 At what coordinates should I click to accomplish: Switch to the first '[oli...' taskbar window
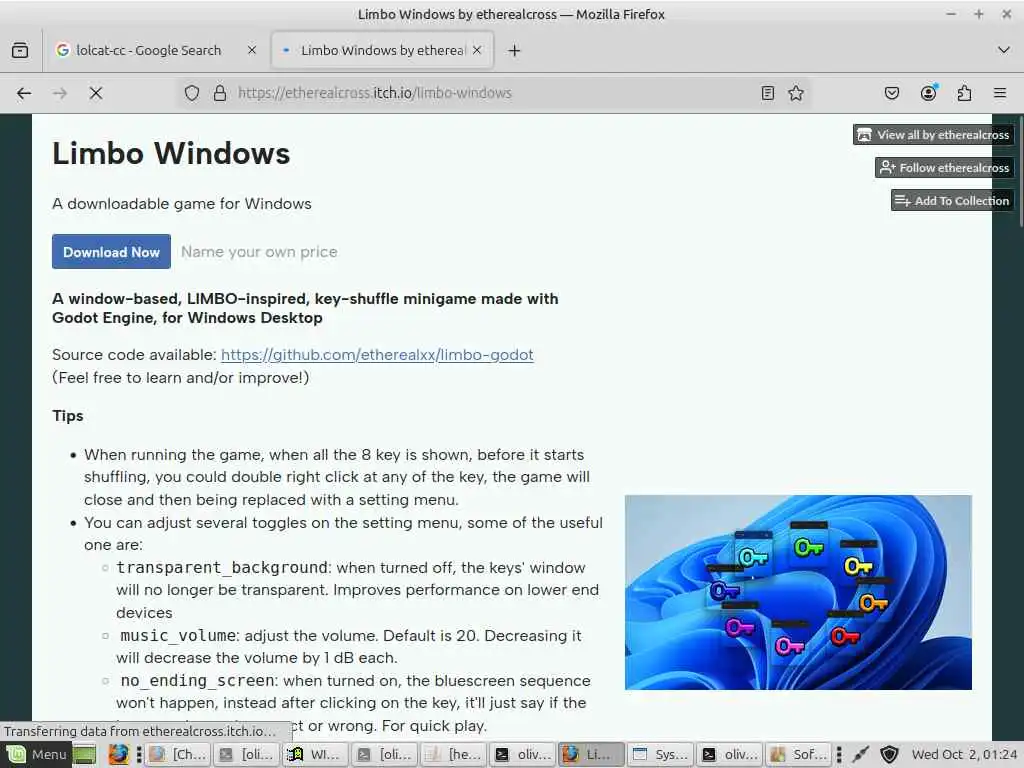(x=247, y=754)
